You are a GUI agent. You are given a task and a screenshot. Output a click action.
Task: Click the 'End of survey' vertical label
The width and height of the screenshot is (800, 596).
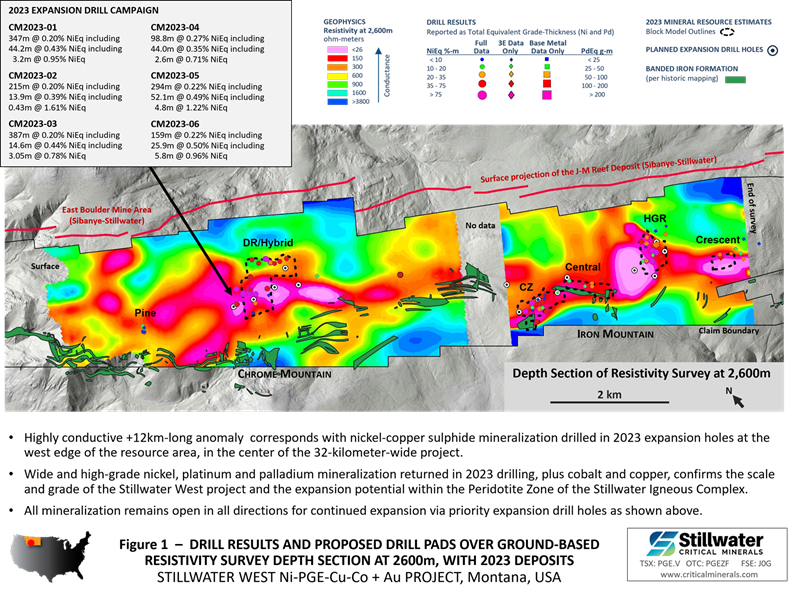click(752, 208)
